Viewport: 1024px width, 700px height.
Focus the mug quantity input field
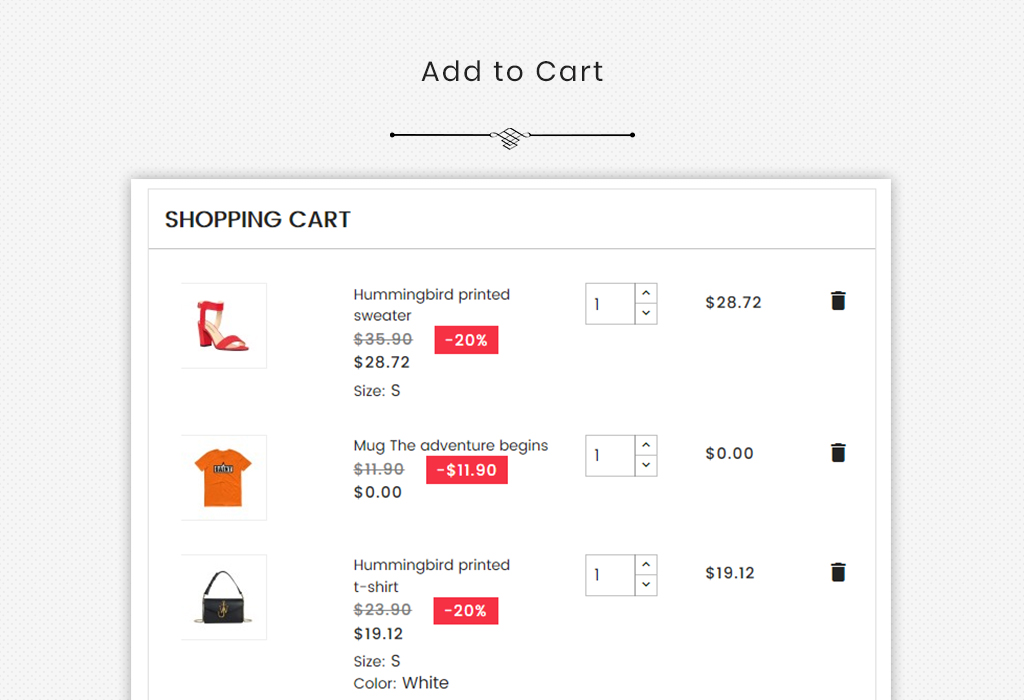(x=610, y=456)
